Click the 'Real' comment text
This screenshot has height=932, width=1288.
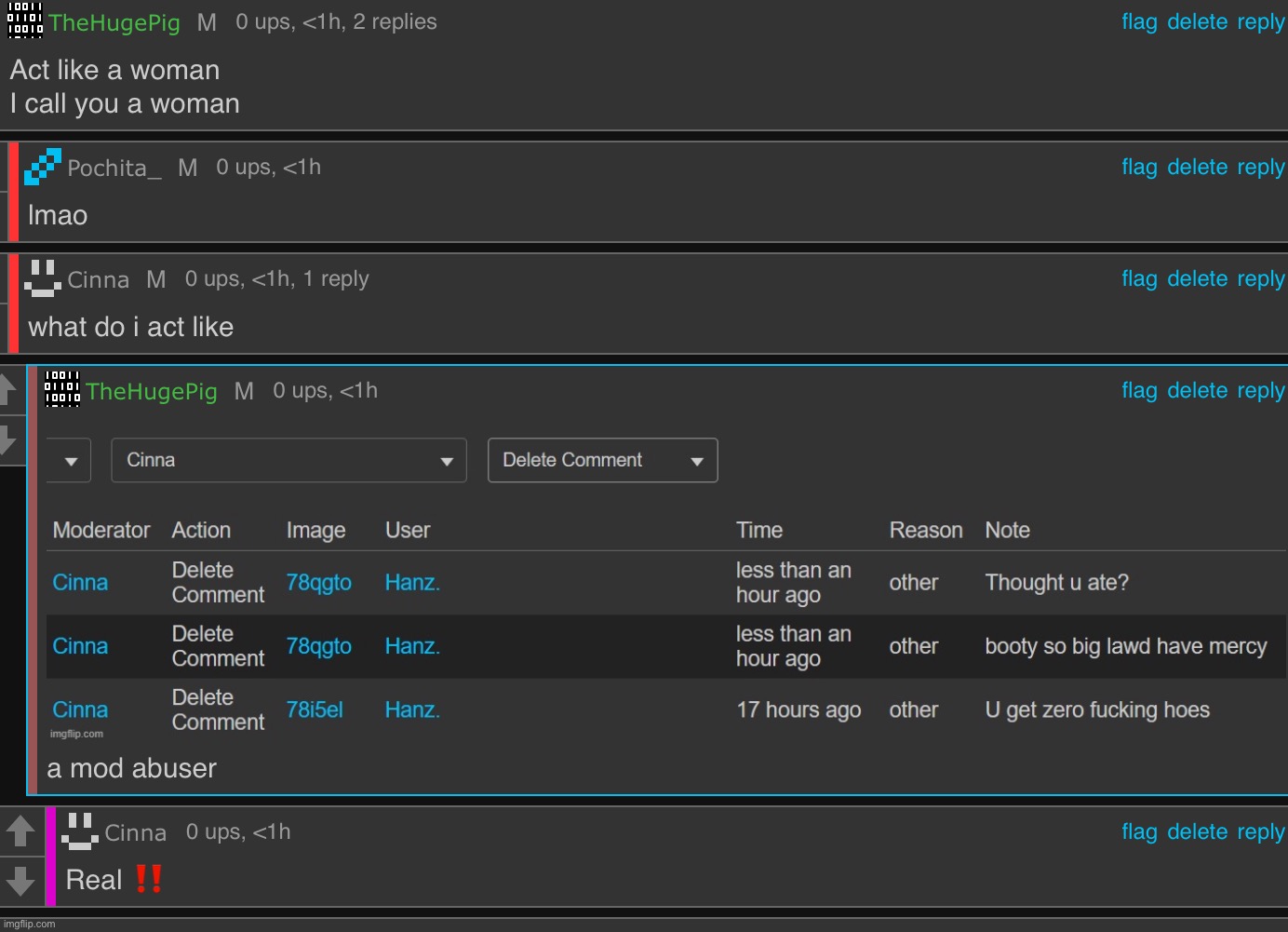94,880
